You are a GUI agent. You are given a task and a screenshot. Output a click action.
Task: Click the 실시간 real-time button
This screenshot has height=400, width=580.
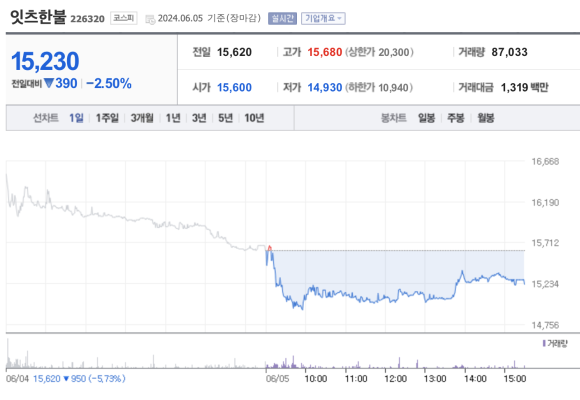pos(282,18)
